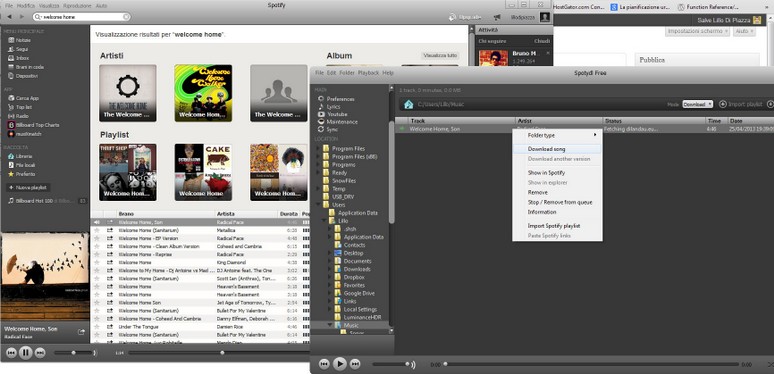Collapse the Lillo folder in tree

(x=324, y=221)
